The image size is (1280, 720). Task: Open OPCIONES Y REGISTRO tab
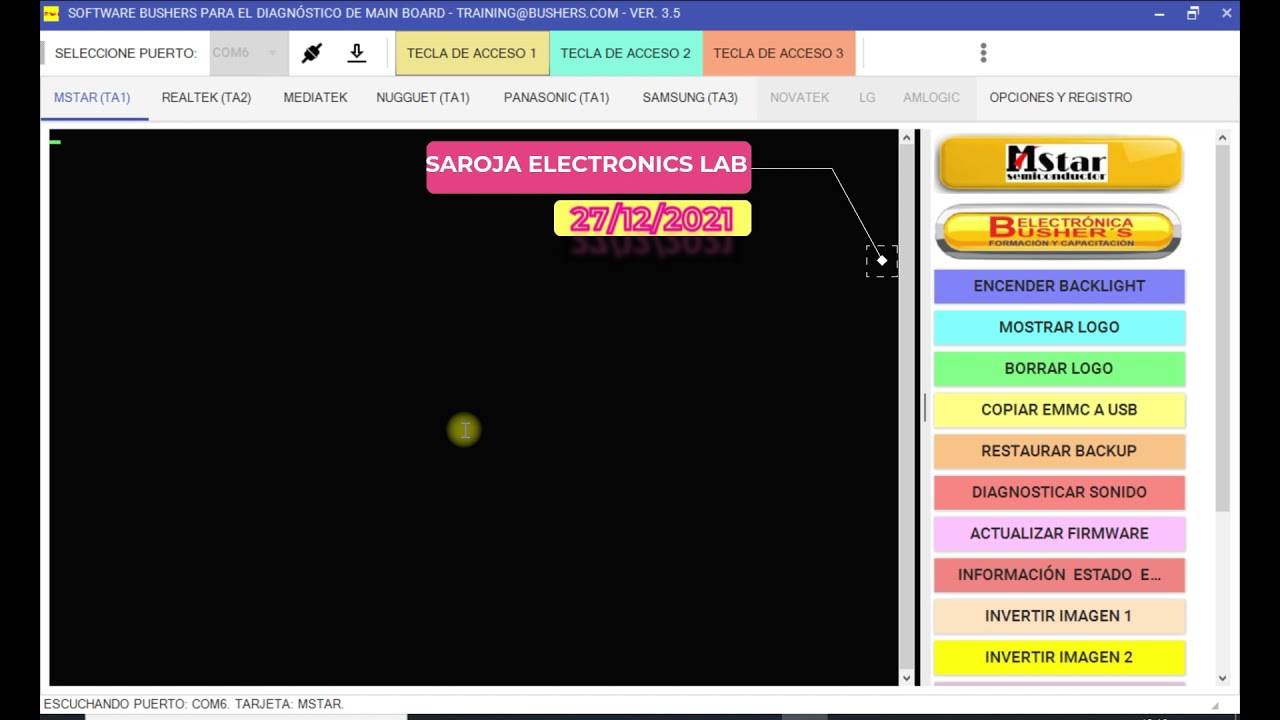click(x=1060, y=97)
